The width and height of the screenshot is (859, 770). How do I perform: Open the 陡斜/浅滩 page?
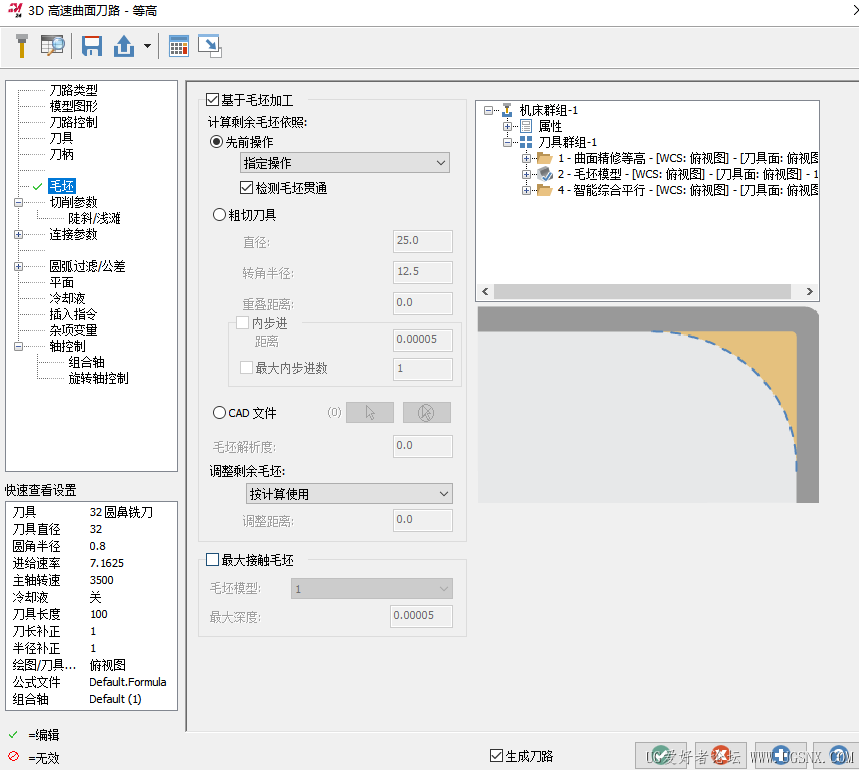click(x=94, y=218)
